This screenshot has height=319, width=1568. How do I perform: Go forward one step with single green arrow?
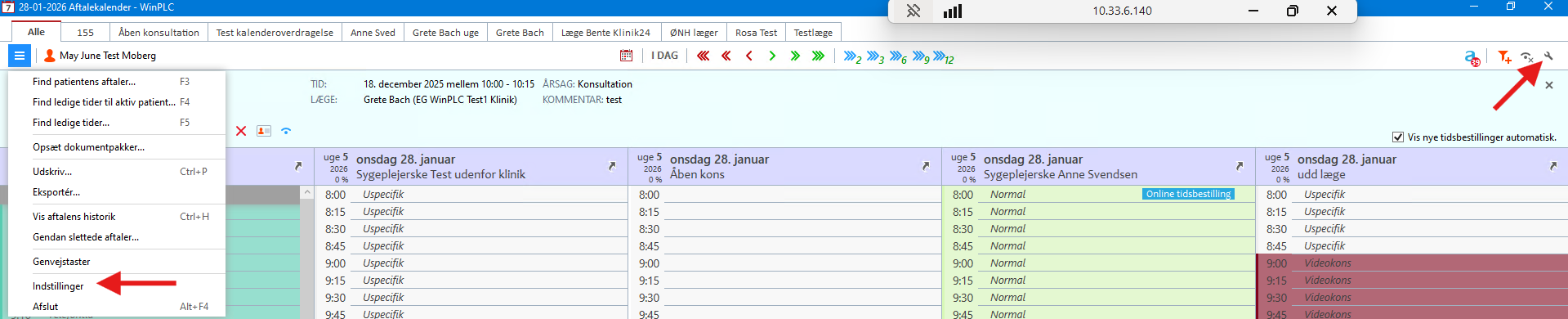771,56
